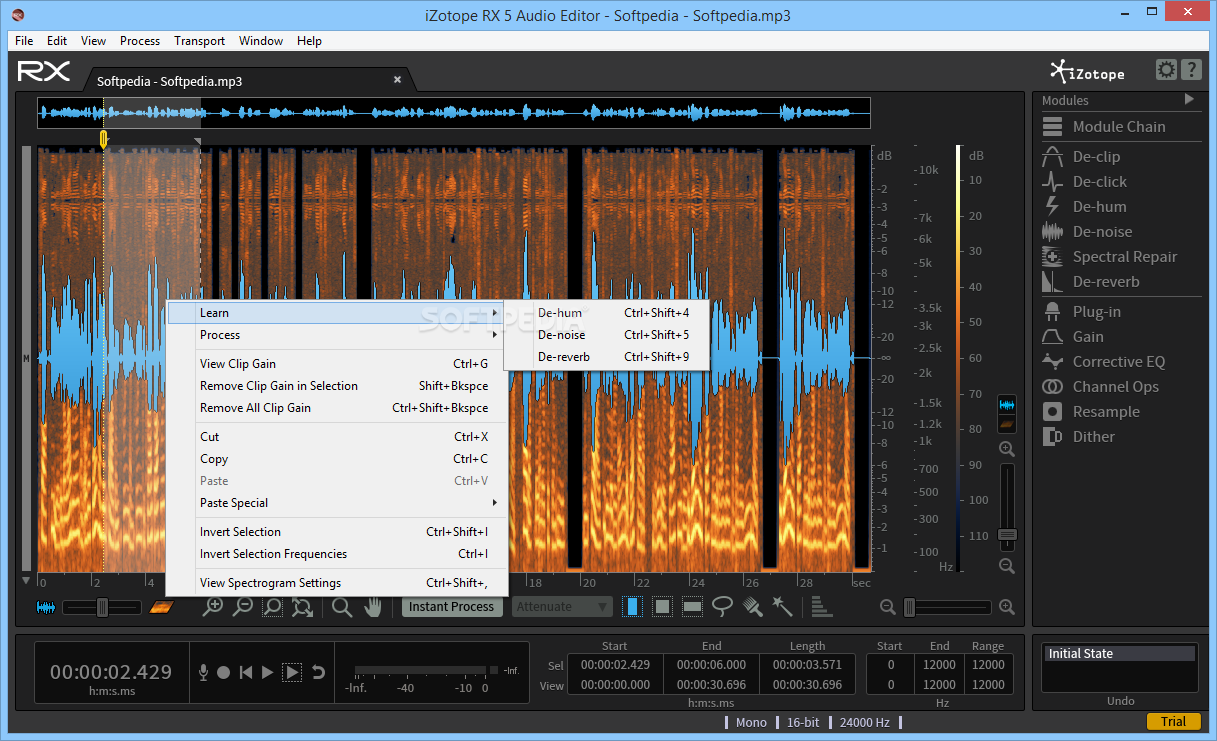
Task: Toggle play selection button in transport
Action: [292, 673]
